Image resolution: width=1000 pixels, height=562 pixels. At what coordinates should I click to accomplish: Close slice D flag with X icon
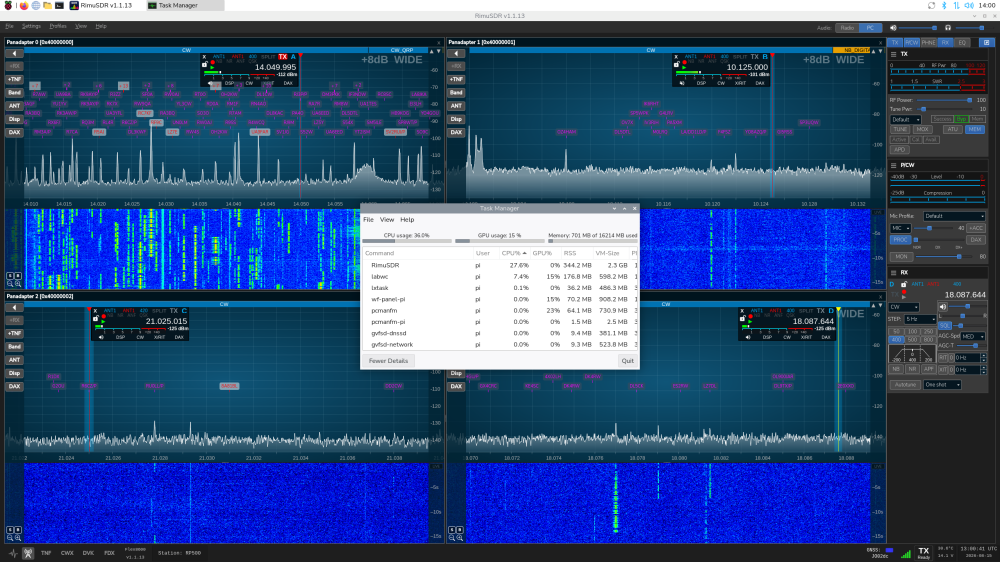pos(742,311)
